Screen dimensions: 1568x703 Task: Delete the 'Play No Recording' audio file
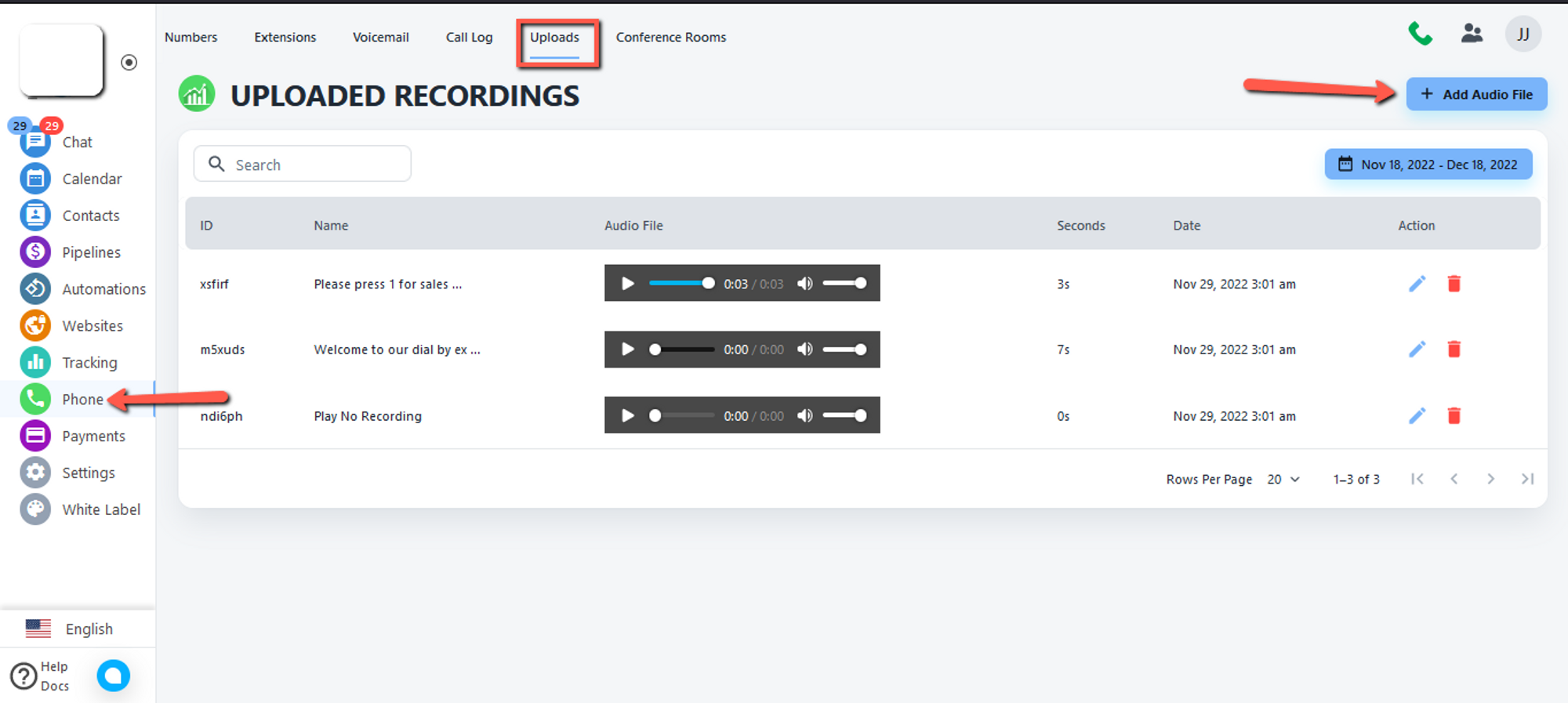1454,416
